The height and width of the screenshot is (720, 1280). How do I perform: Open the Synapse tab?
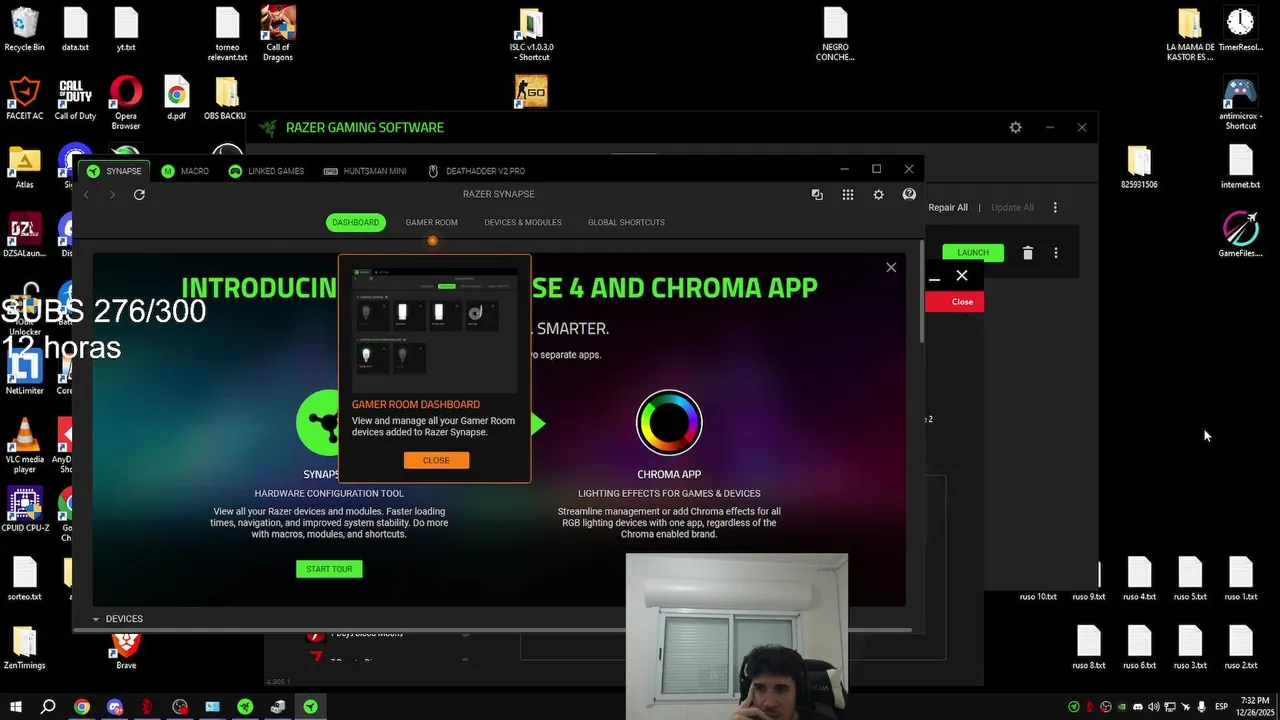coord(114,171)
